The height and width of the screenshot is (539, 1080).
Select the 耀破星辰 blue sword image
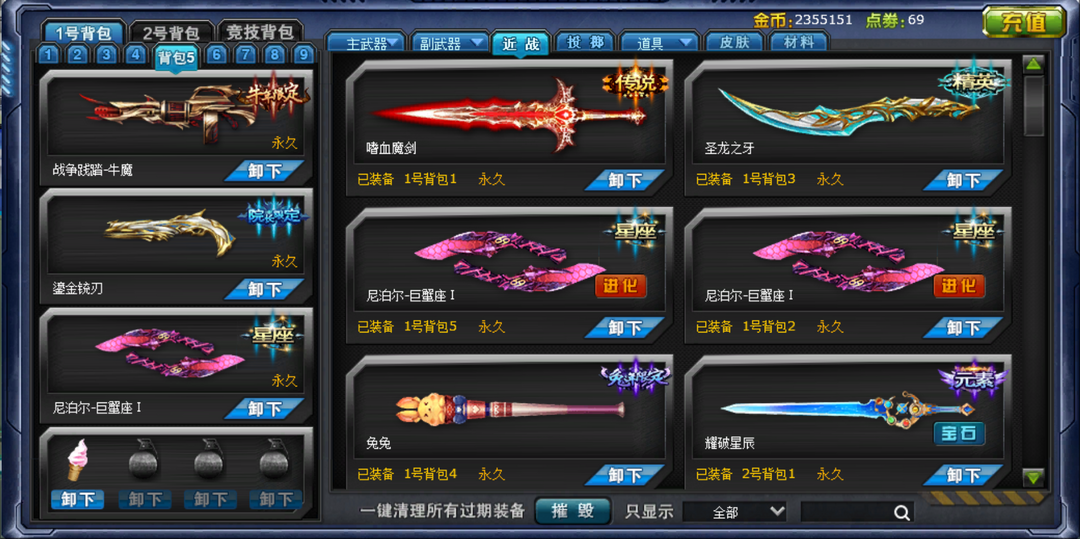click(x=847, y=408)
